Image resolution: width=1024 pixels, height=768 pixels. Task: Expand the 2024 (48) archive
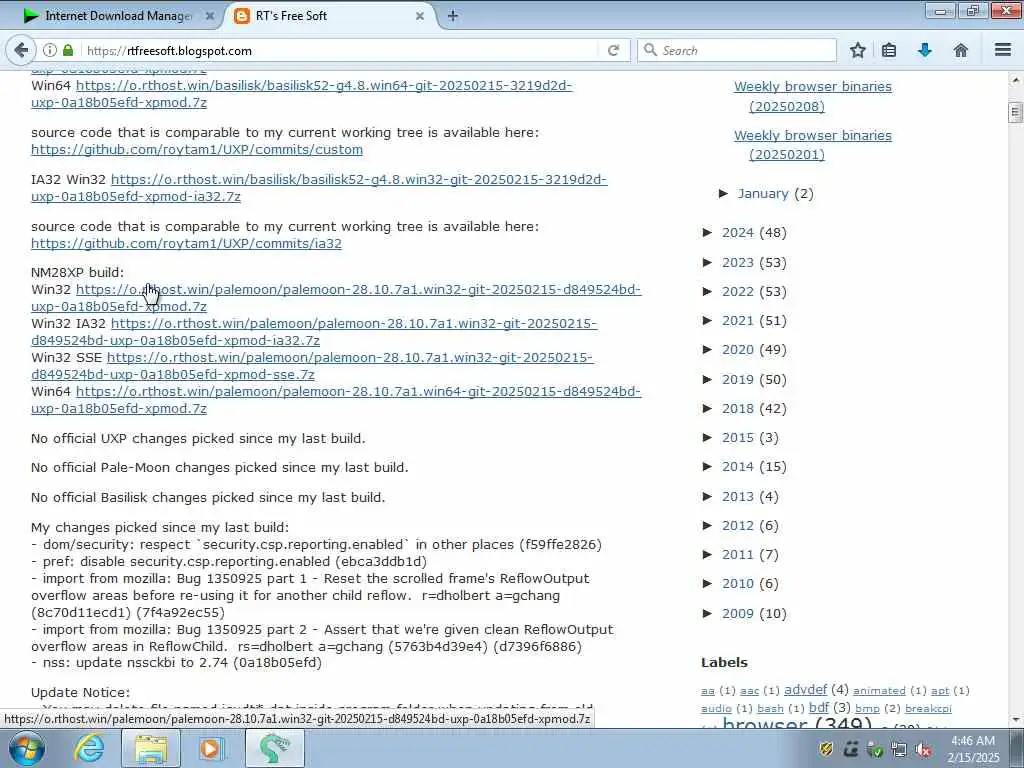click(x=707, y=232)
